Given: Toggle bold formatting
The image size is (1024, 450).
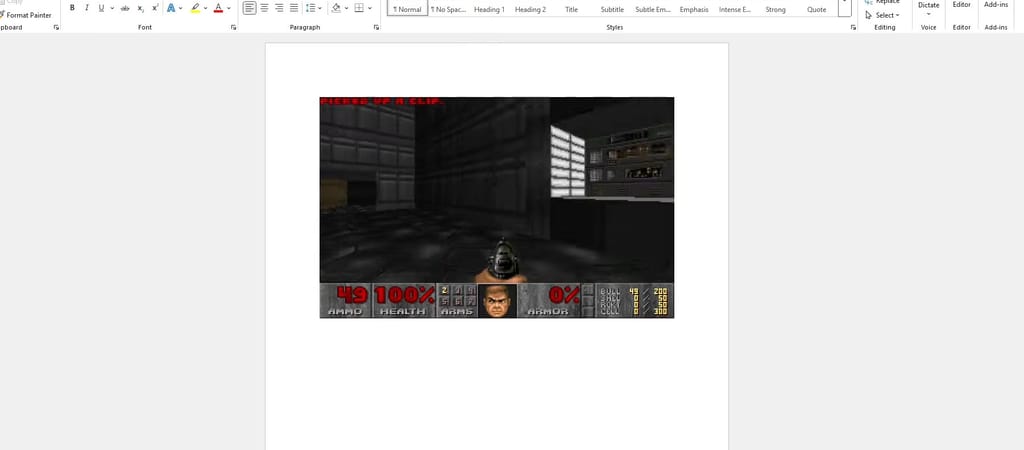Looking at the screenshot, I should click(72, 8).
